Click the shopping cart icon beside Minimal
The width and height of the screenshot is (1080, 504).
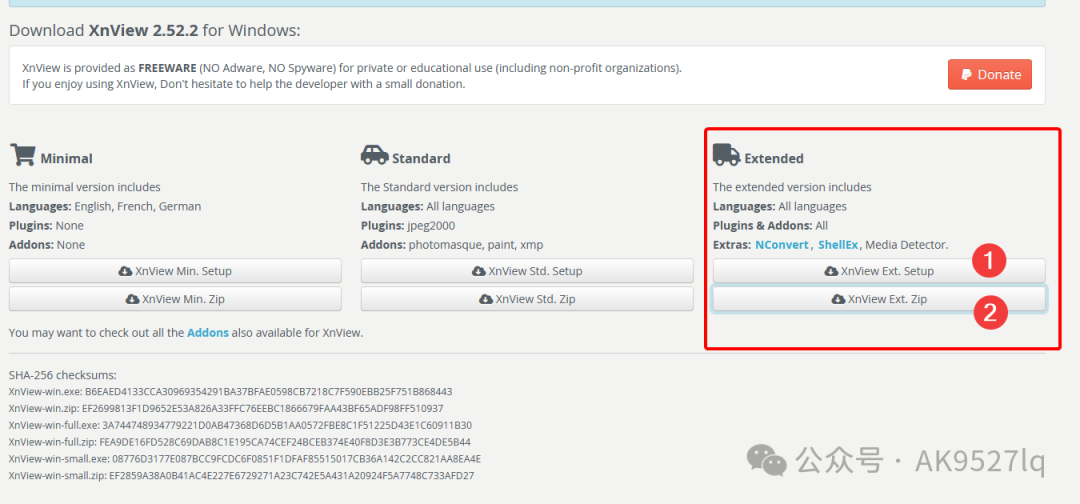click(x=22, y=155)
